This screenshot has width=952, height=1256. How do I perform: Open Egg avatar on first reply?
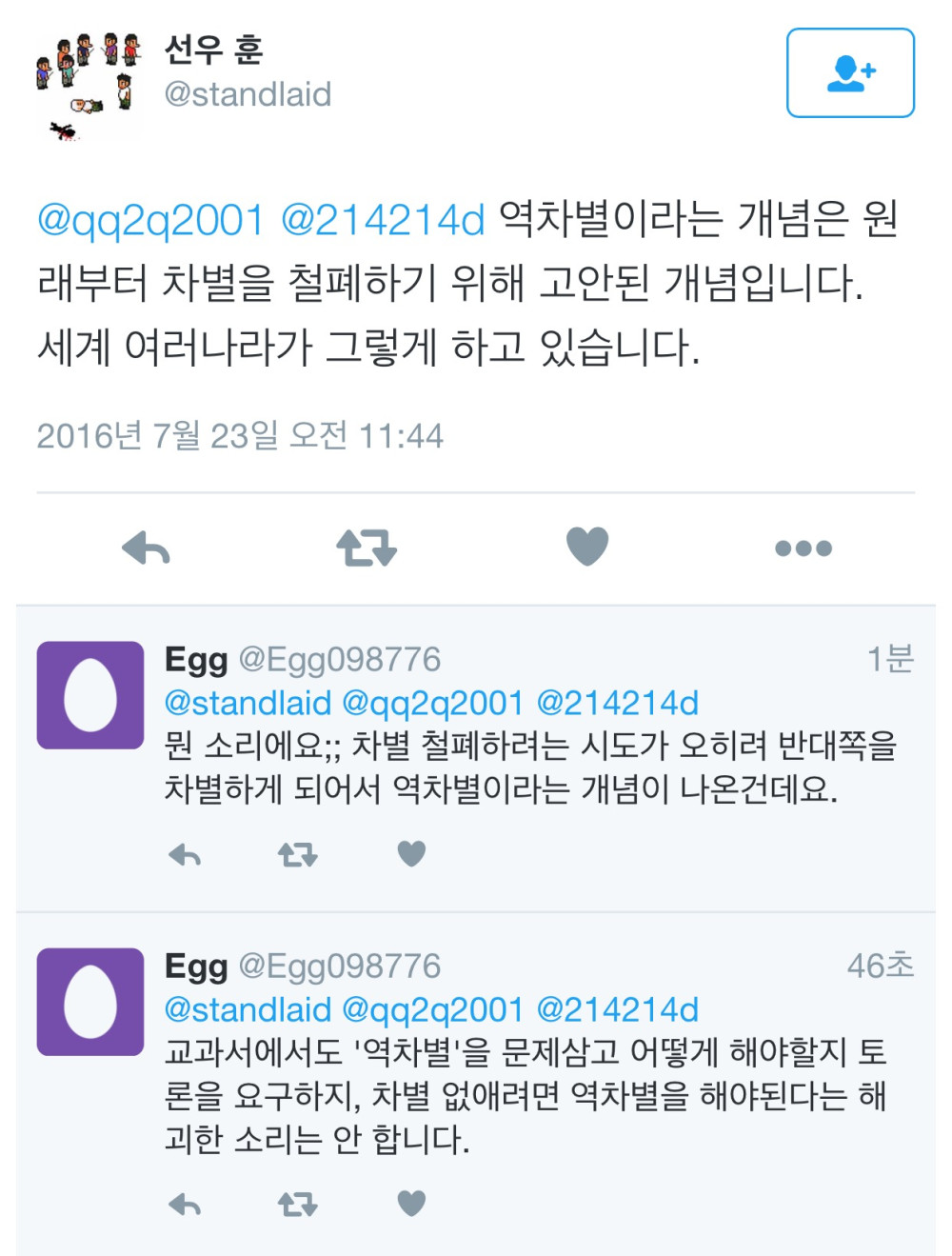pos(90,695)
